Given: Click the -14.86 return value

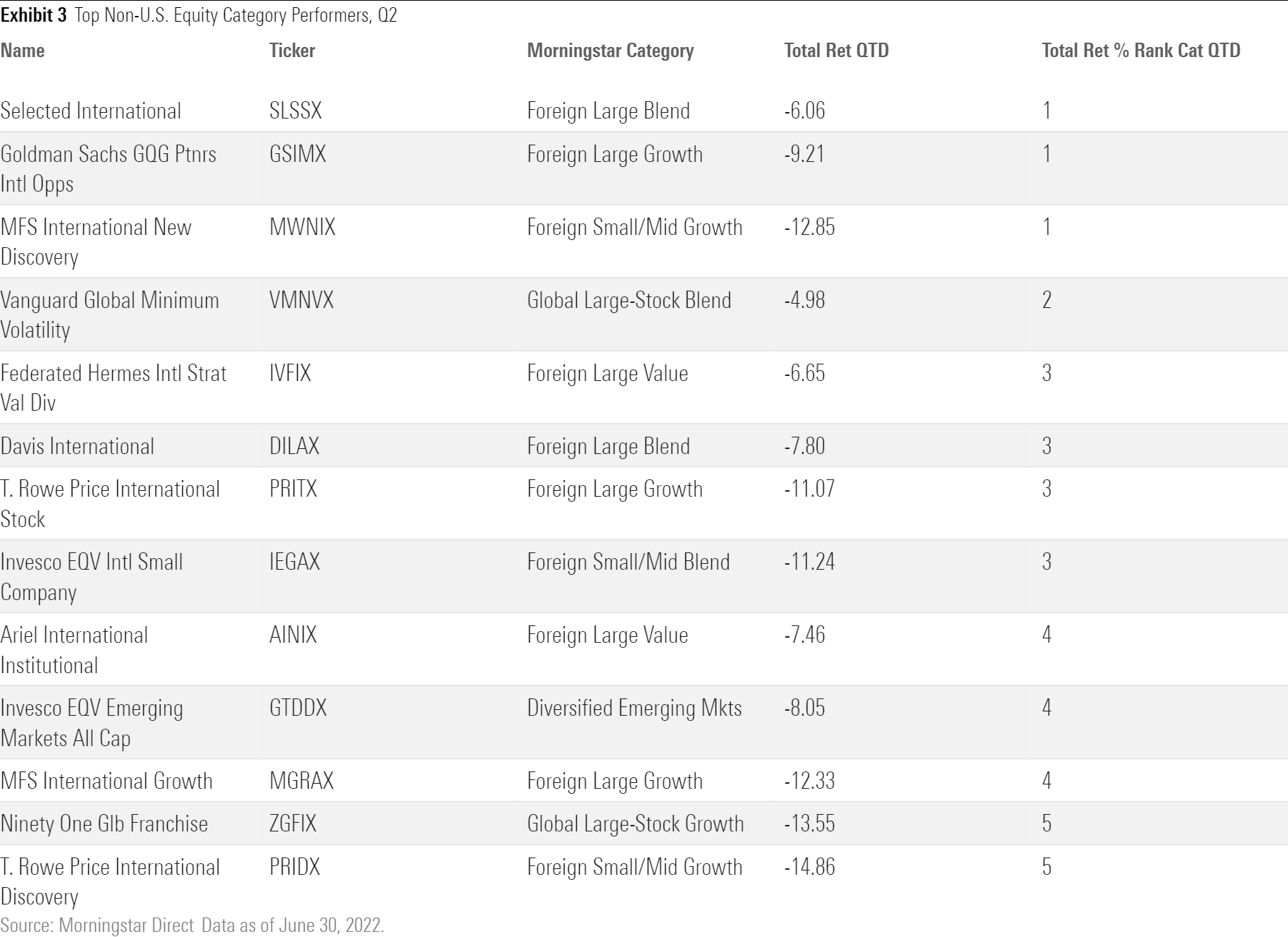Looking at the screenshot, I should click(810, 867).
